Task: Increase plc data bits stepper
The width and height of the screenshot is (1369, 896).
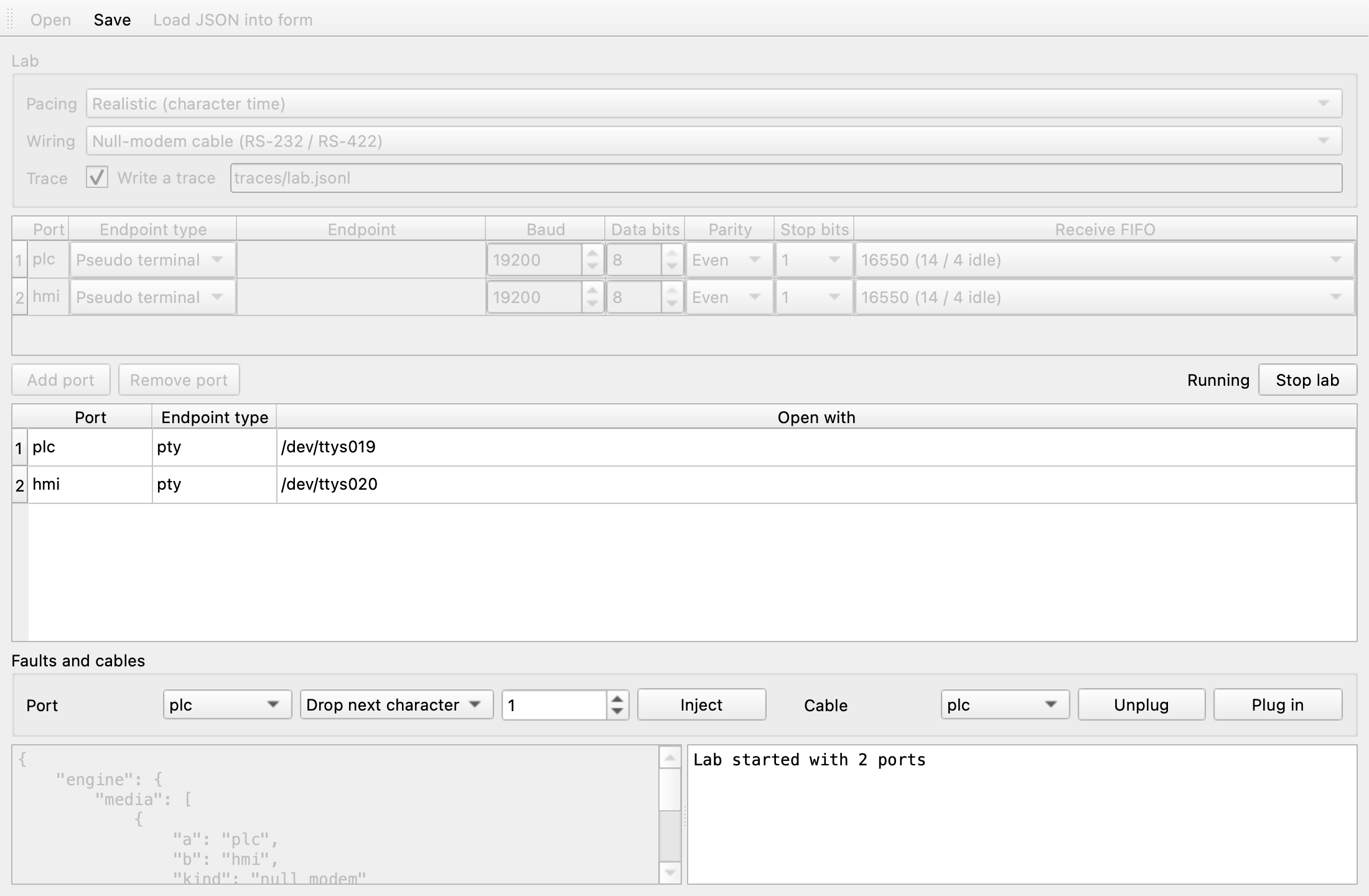Action: click(672, 253)
